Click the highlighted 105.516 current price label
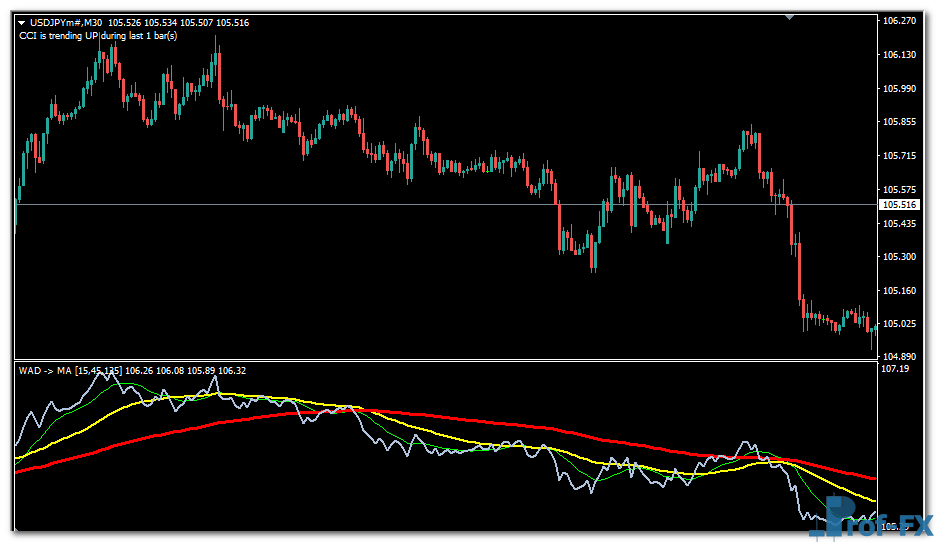The height and width of the screenshot is (542, 936). coord(898,205)
